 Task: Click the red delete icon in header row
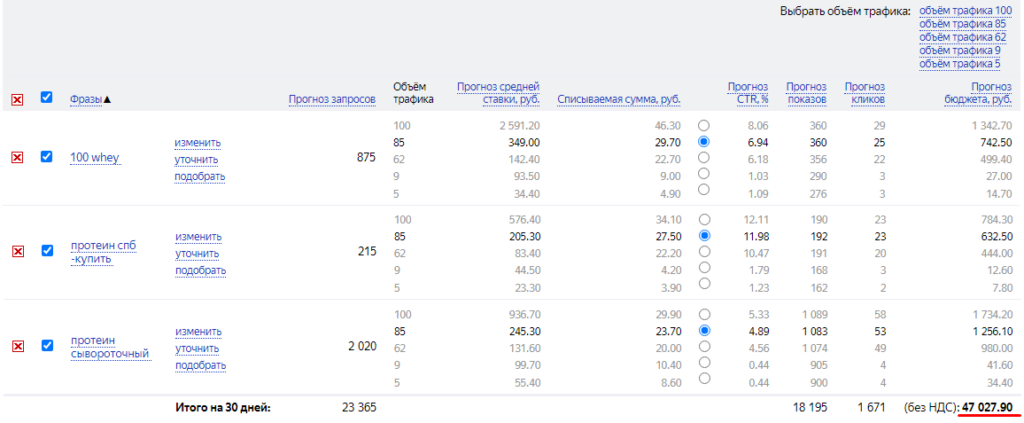17,99
